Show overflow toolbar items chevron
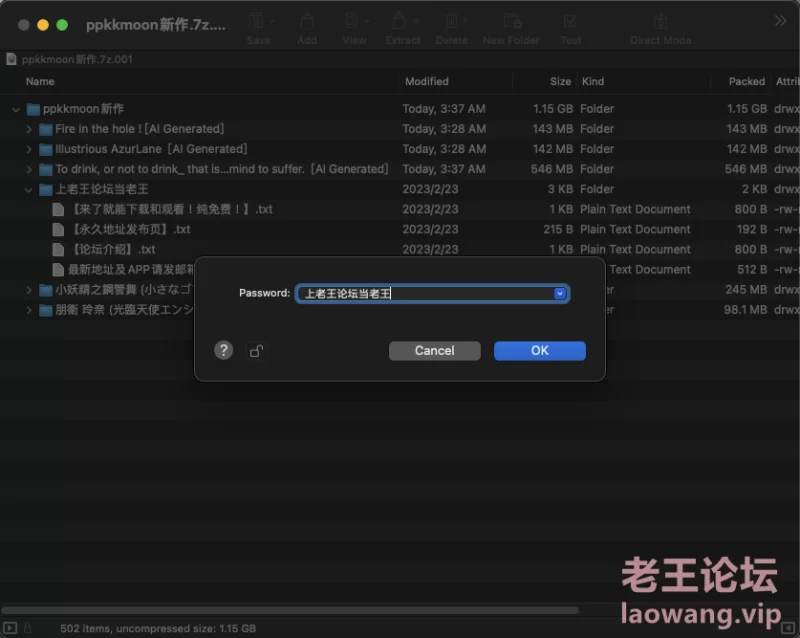The image size is (800, 638). point(780,21)
